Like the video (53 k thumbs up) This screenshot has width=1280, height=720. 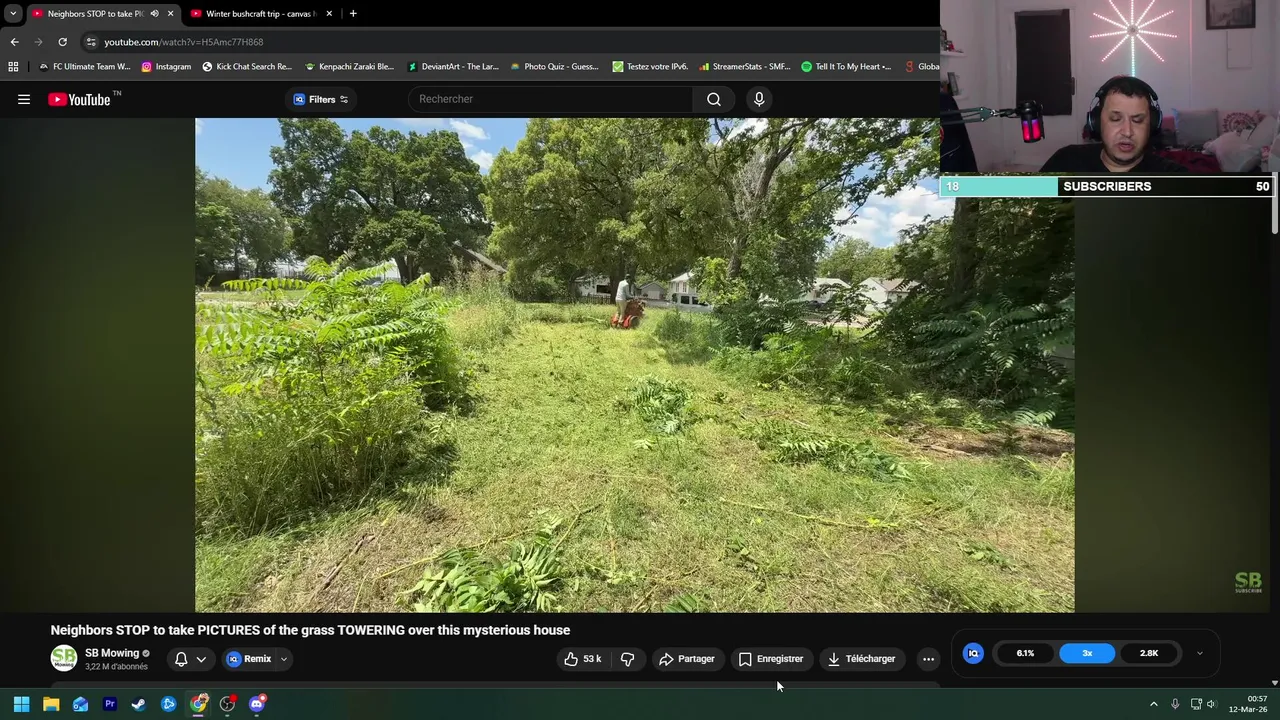[582, 659]
